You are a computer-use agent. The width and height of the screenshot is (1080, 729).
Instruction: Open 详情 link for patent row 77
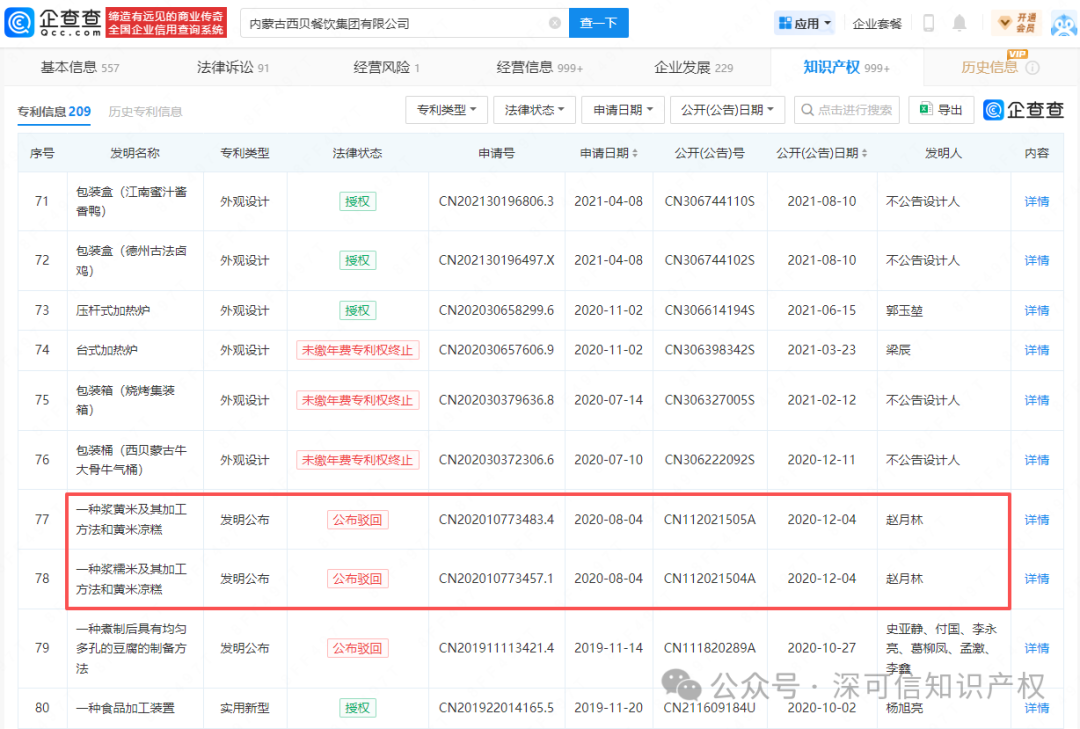click(1037, 520)
